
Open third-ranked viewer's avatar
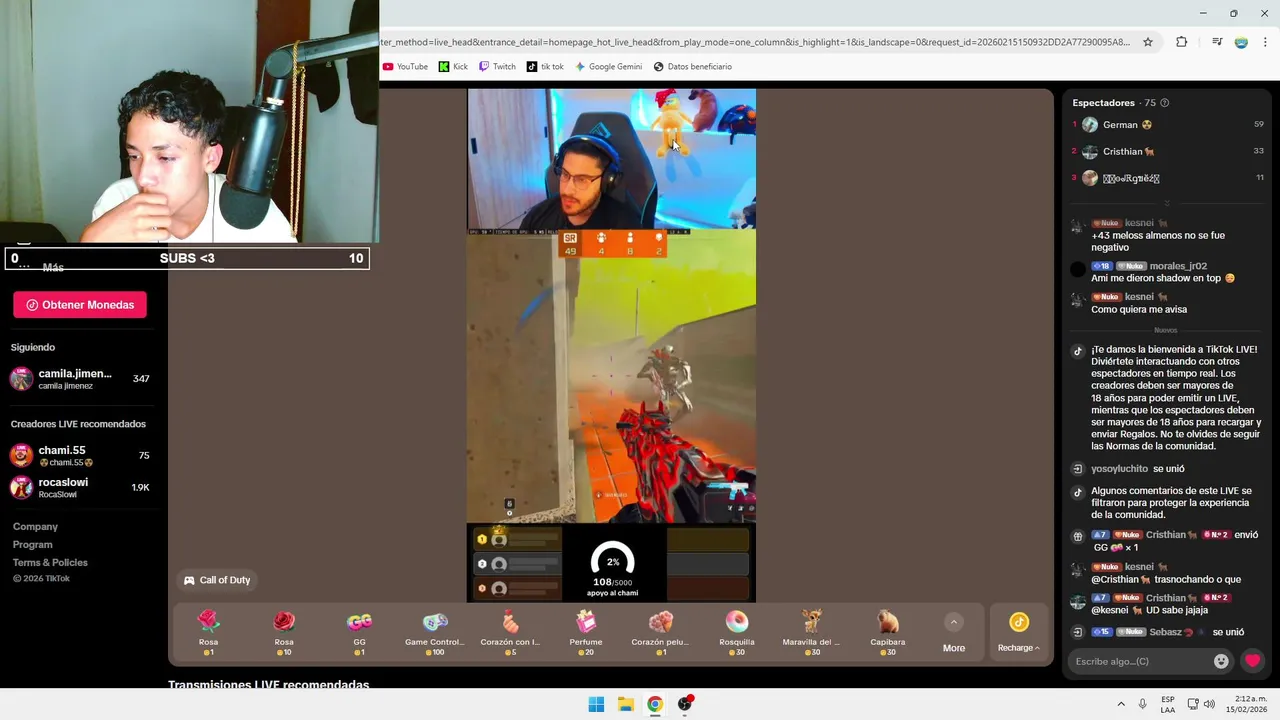[1090, 178]
